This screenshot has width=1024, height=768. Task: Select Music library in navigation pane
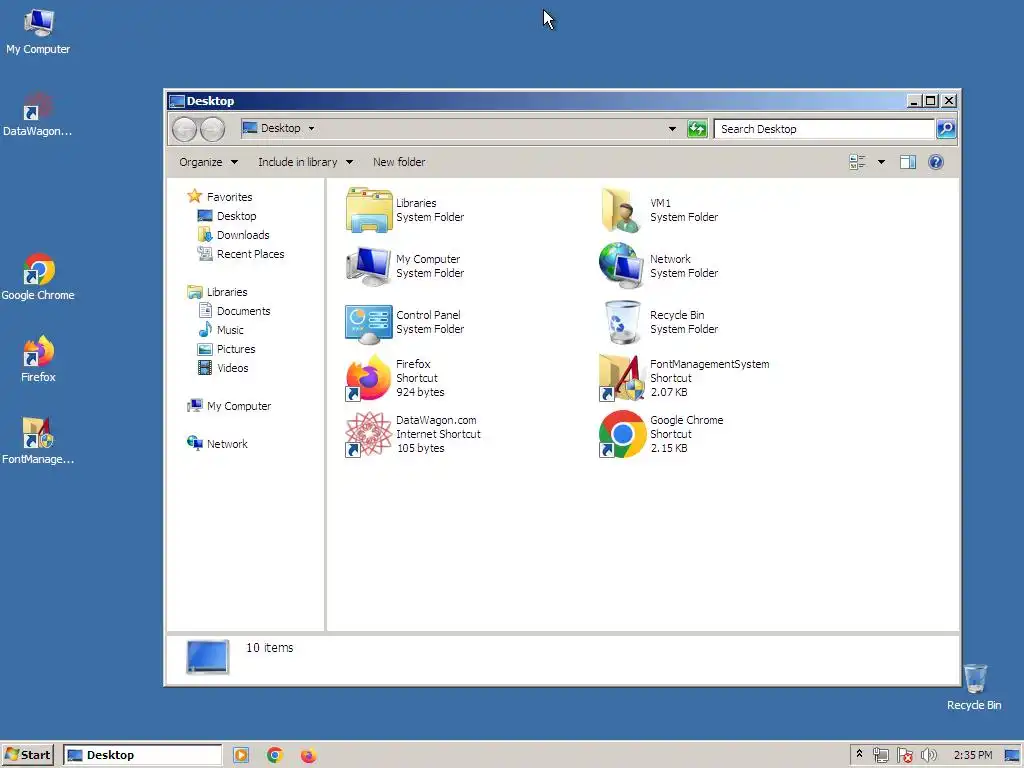pyautogui.click(x=221, y=330)
